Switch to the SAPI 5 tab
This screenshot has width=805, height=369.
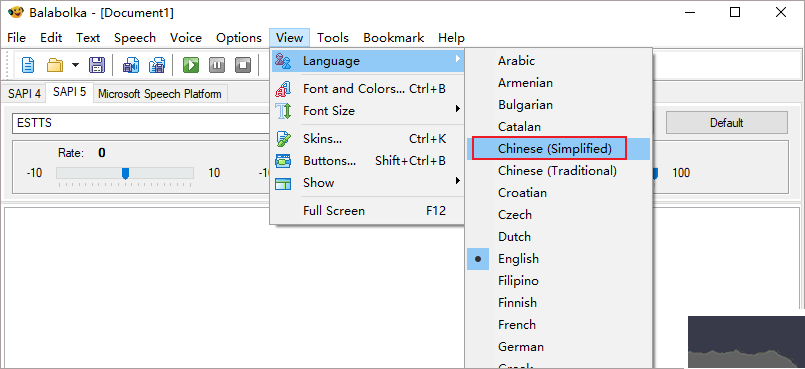pos(70,92)
